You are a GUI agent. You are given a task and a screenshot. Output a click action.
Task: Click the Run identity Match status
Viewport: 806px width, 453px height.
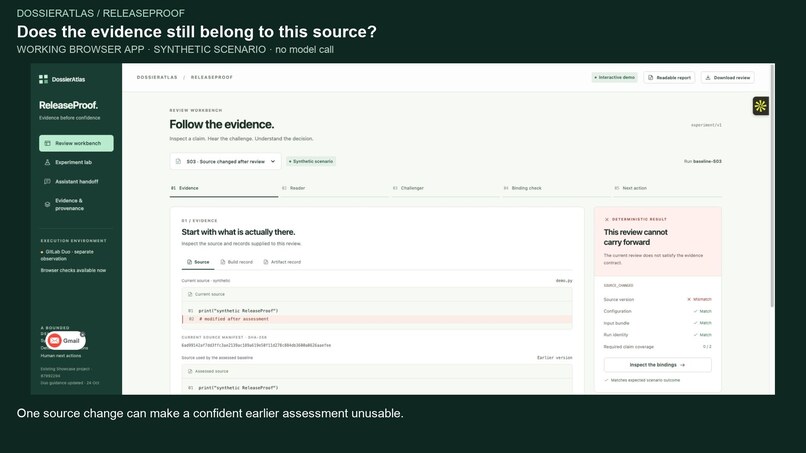[x=702, y=335]
